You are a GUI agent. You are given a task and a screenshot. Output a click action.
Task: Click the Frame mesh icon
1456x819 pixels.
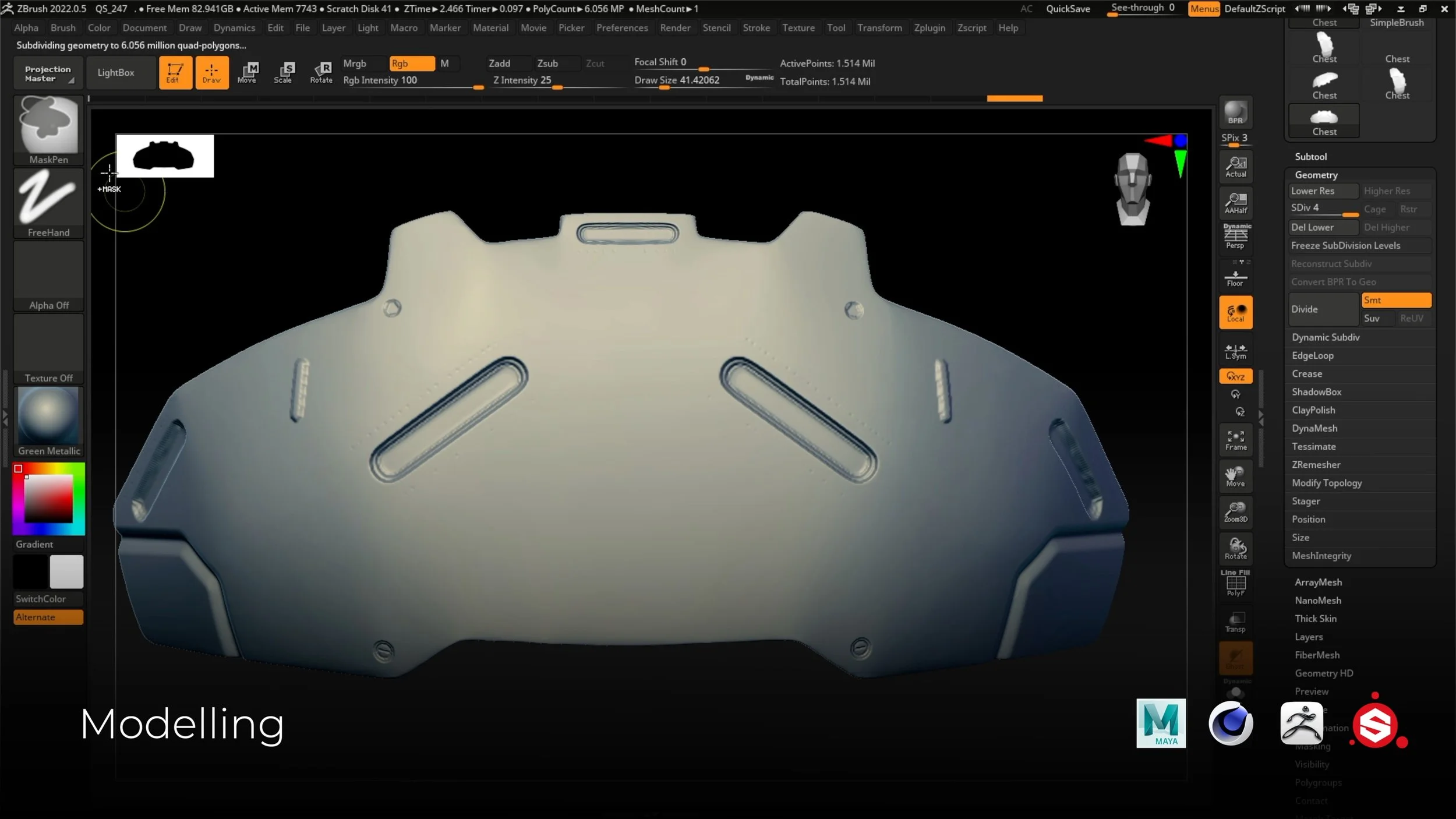[x=1235, y=440]
